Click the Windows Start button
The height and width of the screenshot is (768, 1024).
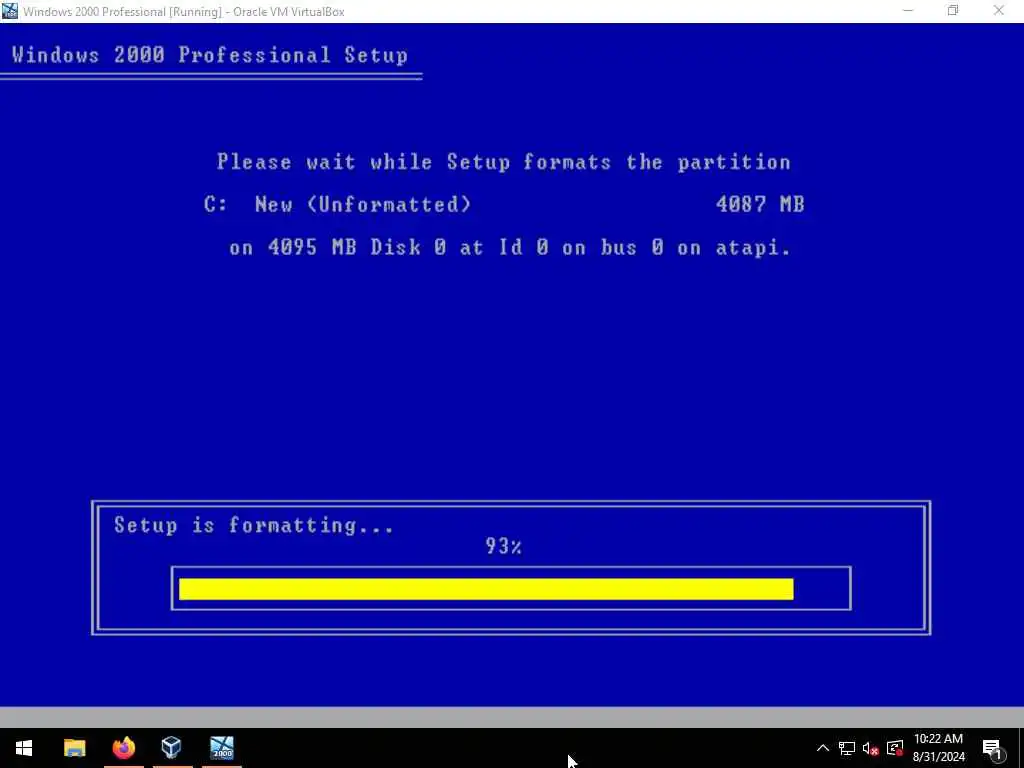point(24,748)
